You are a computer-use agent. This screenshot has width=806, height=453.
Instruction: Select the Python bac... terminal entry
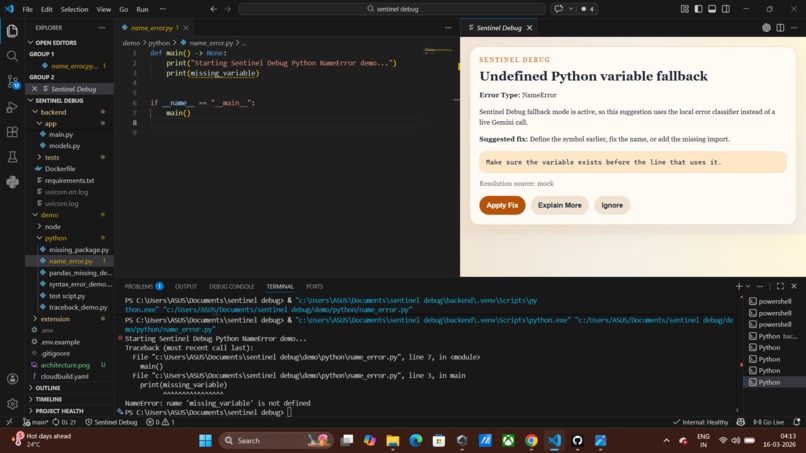click(x=773, y=336)
